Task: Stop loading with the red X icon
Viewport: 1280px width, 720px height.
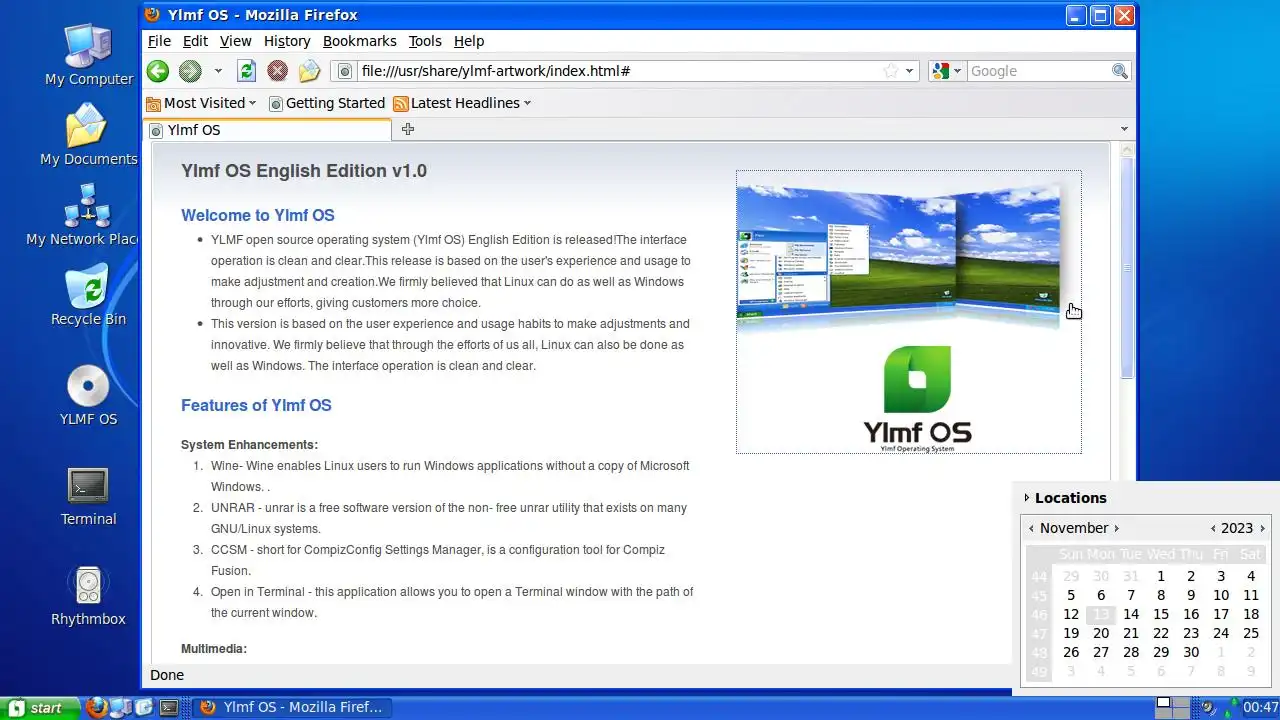Action: [x=278, y=71]
